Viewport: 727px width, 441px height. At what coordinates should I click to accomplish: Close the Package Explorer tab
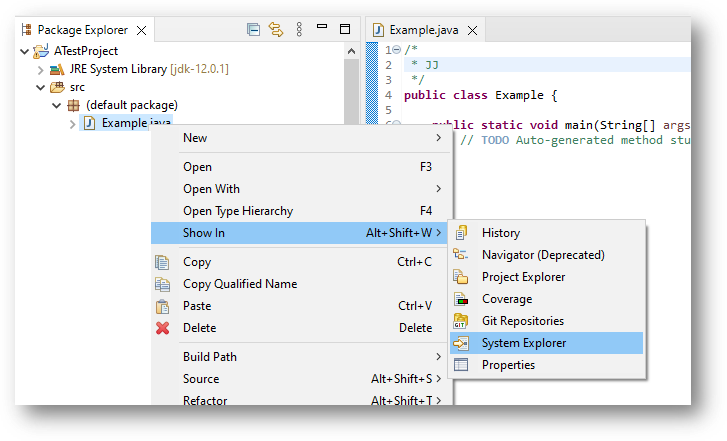(140, 30)
